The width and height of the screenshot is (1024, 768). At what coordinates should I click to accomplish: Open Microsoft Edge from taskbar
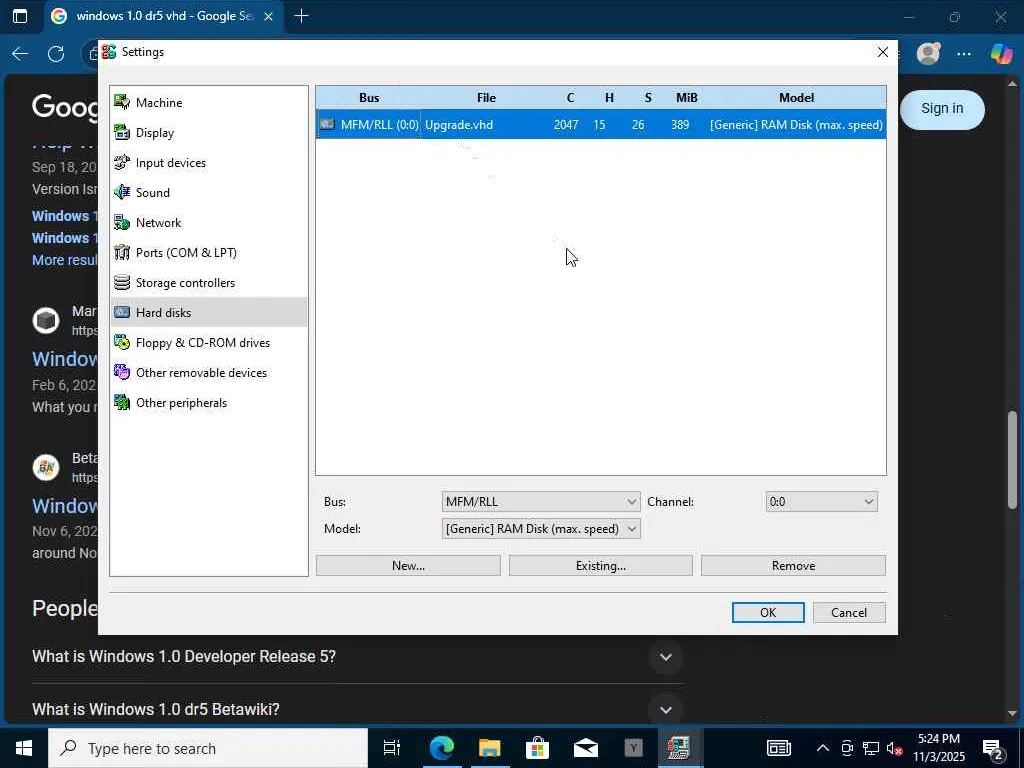(441, 748)
